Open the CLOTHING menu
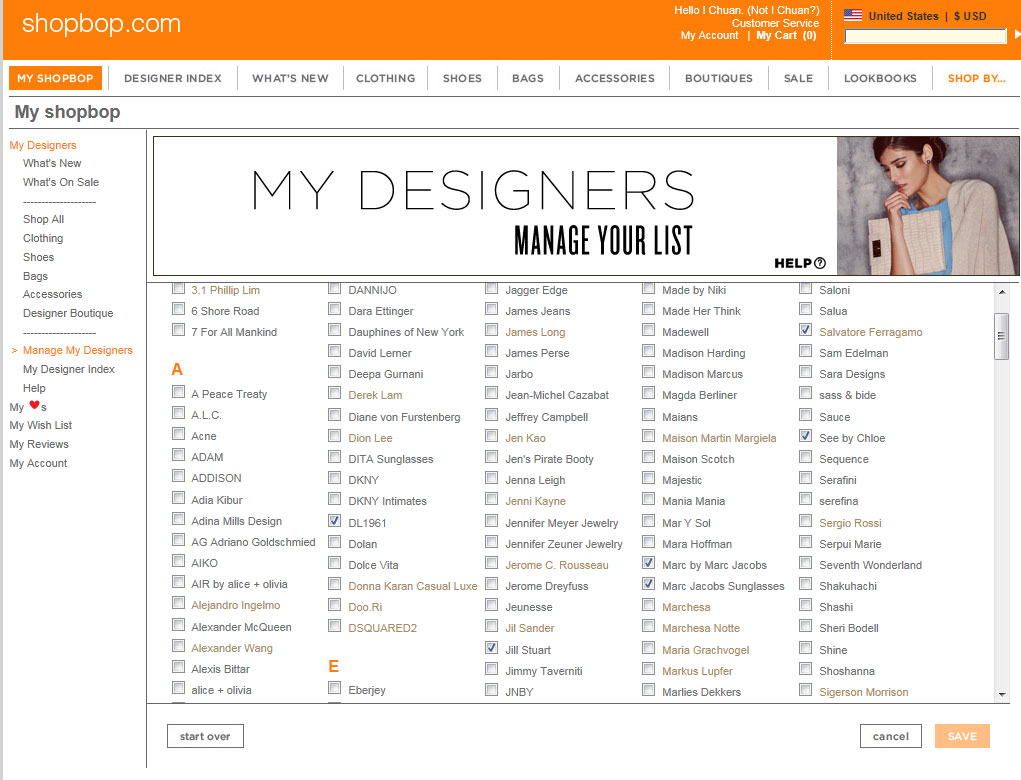 tap(385, 78)
